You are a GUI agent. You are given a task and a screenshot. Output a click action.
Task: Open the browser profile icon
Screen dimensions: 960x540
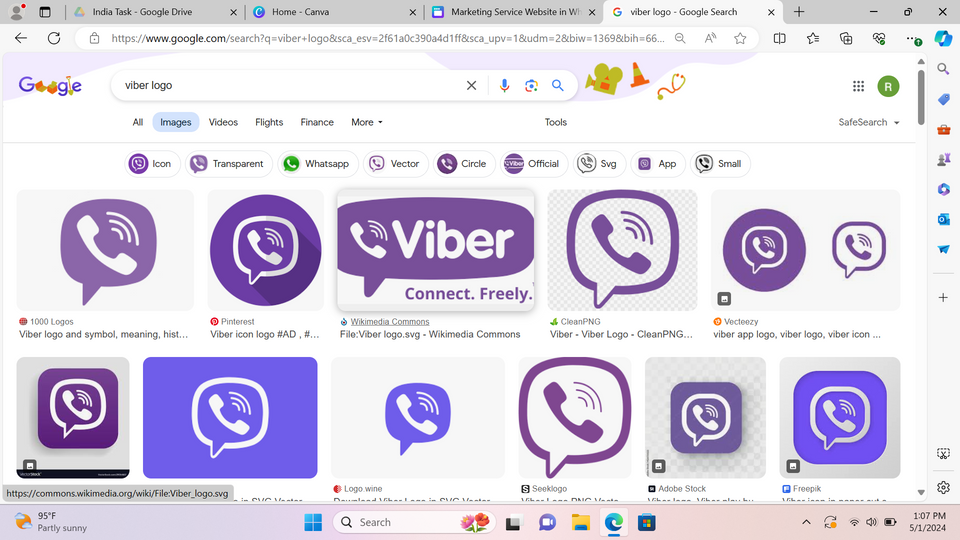tap(17, 11)
